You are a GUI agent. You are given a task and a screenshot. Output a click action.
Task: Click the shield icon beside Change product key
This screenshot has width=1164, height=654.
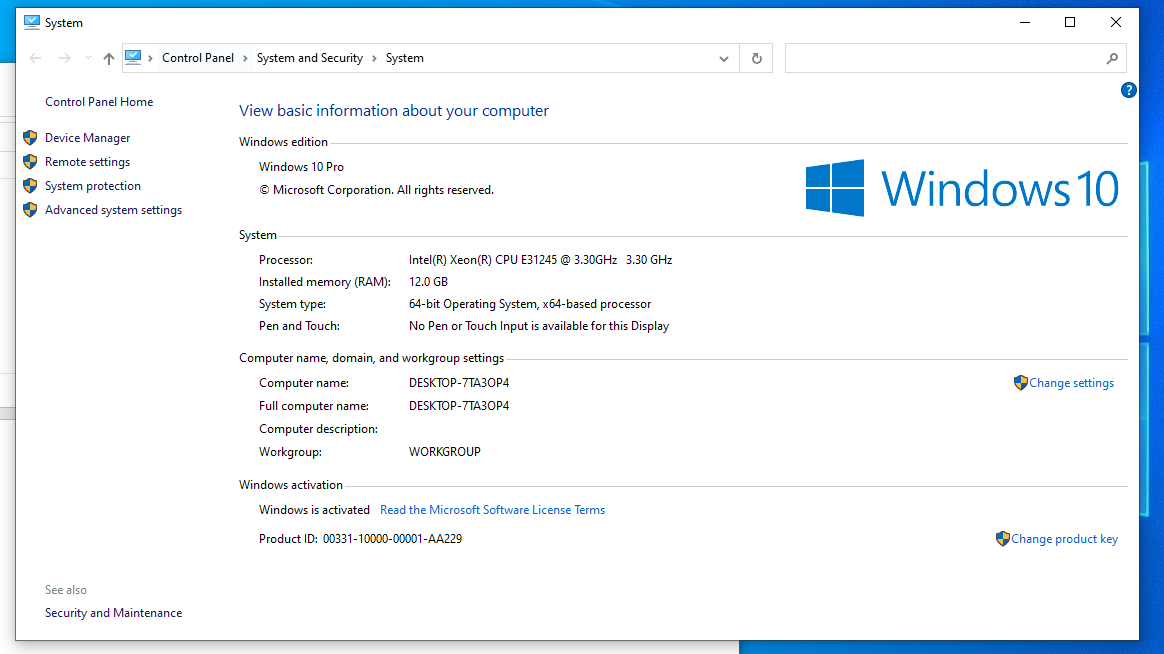point(1003,538)
